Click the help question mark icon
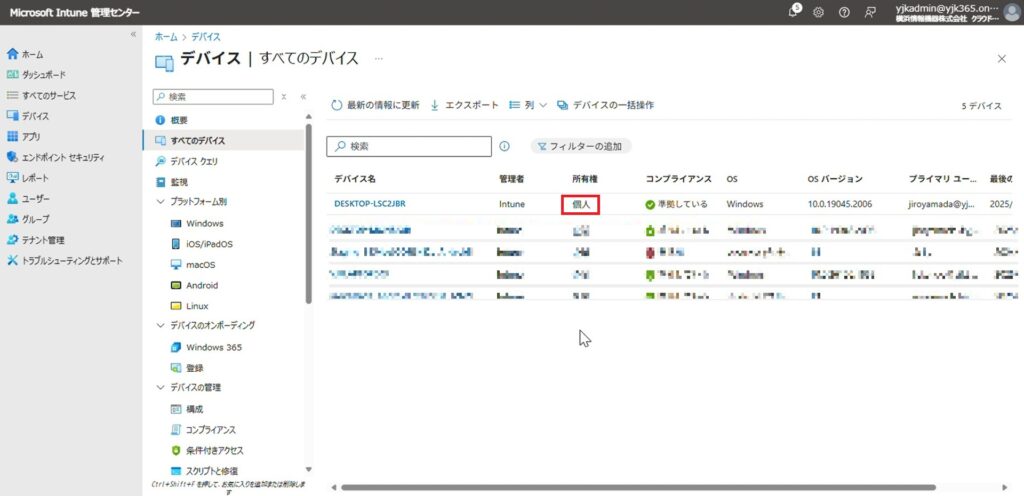This screenshot has width=1024, height=496. (x=844, y=12)
